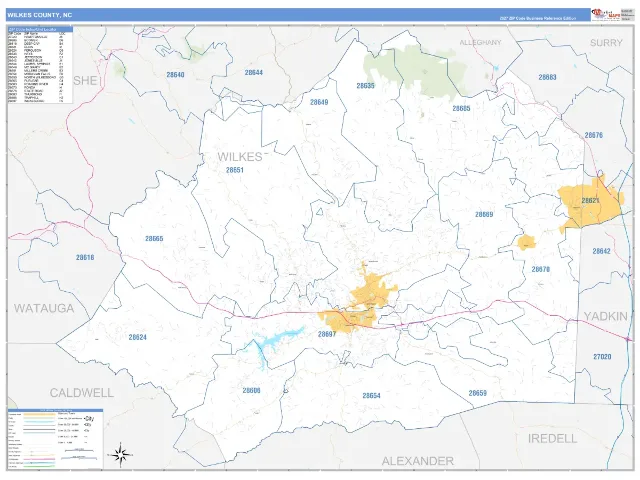Select ZIP code label 28606
Screen dimensions: 640x480
pyautogui.click(x=251, y=391)
